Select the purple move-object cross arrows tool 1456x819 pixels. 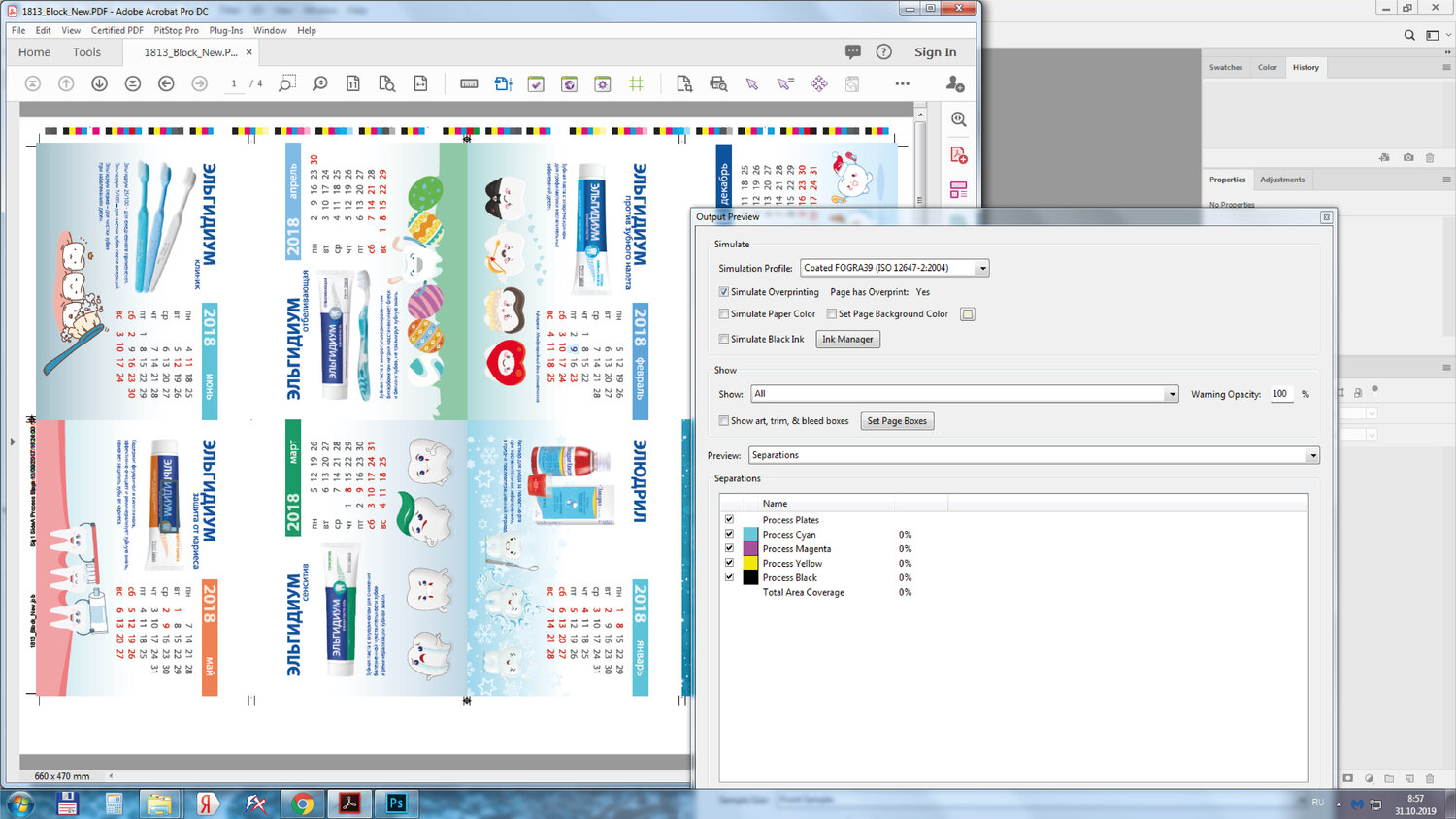(819, 83)
